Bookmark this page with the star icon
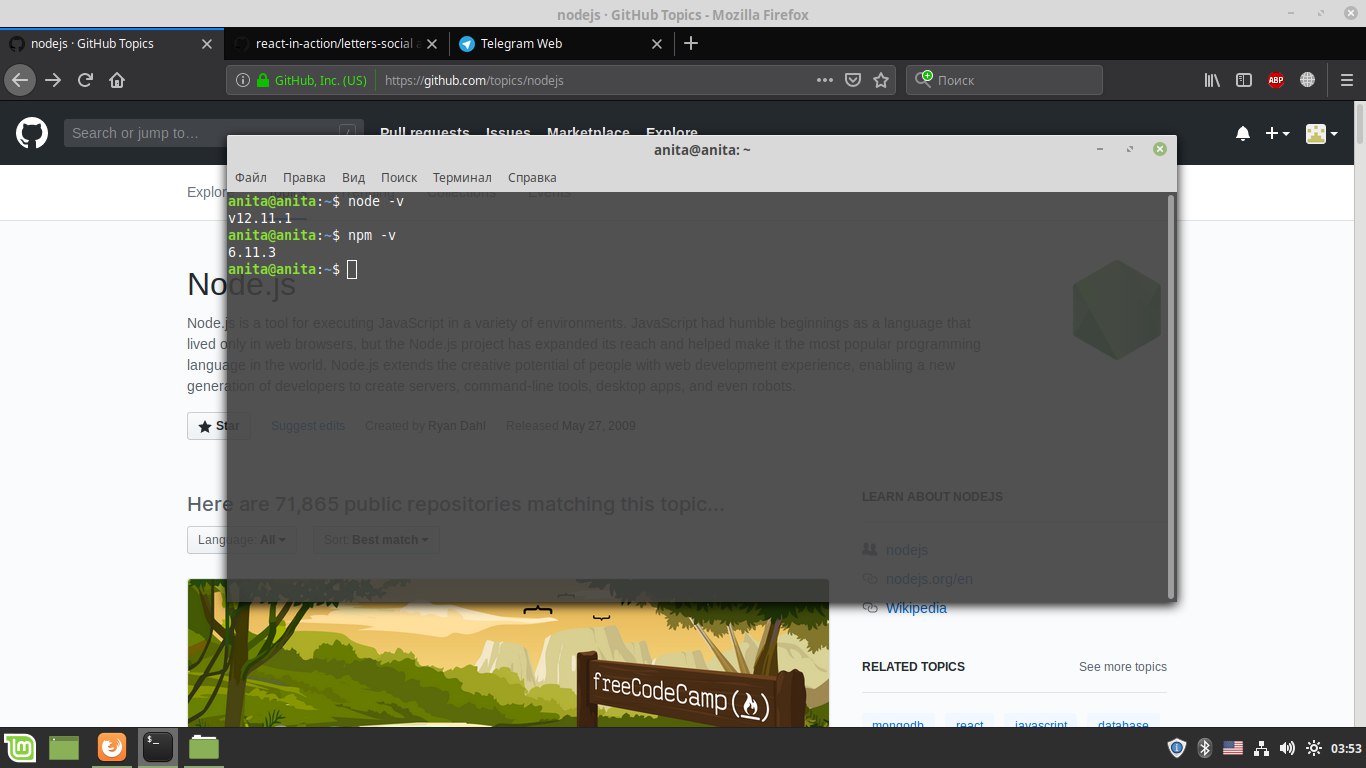The image size is (1366, 768). [x=881, y=80]
